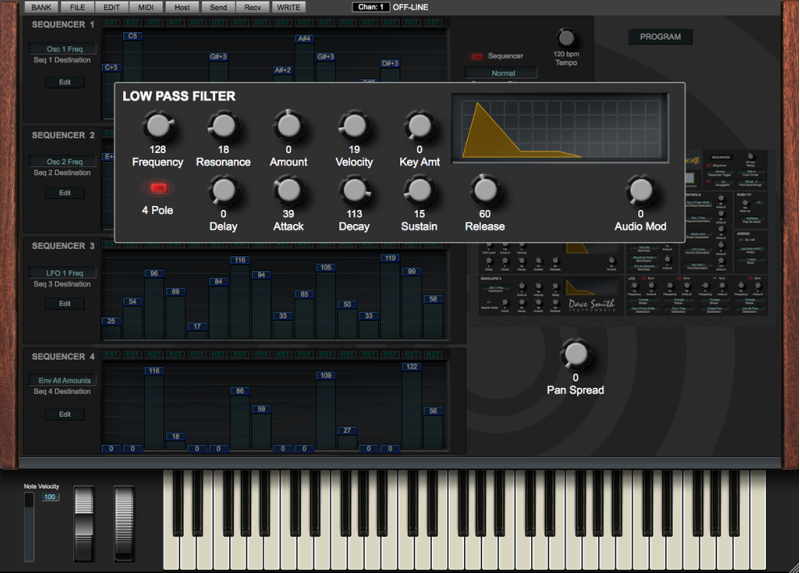The width and height of the screenshot is (800, 573).
Task: Open the Osc 1 Freq destination dropdown
Action: point(65,49)
